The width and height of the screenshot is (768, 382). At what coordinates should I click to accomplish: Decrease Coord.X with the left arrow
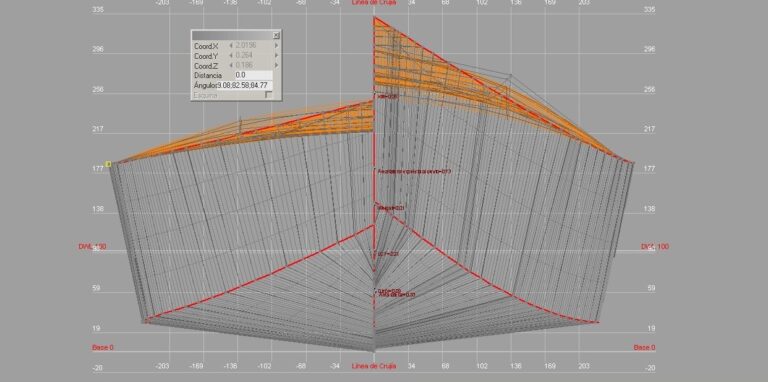tap(231, 46)
